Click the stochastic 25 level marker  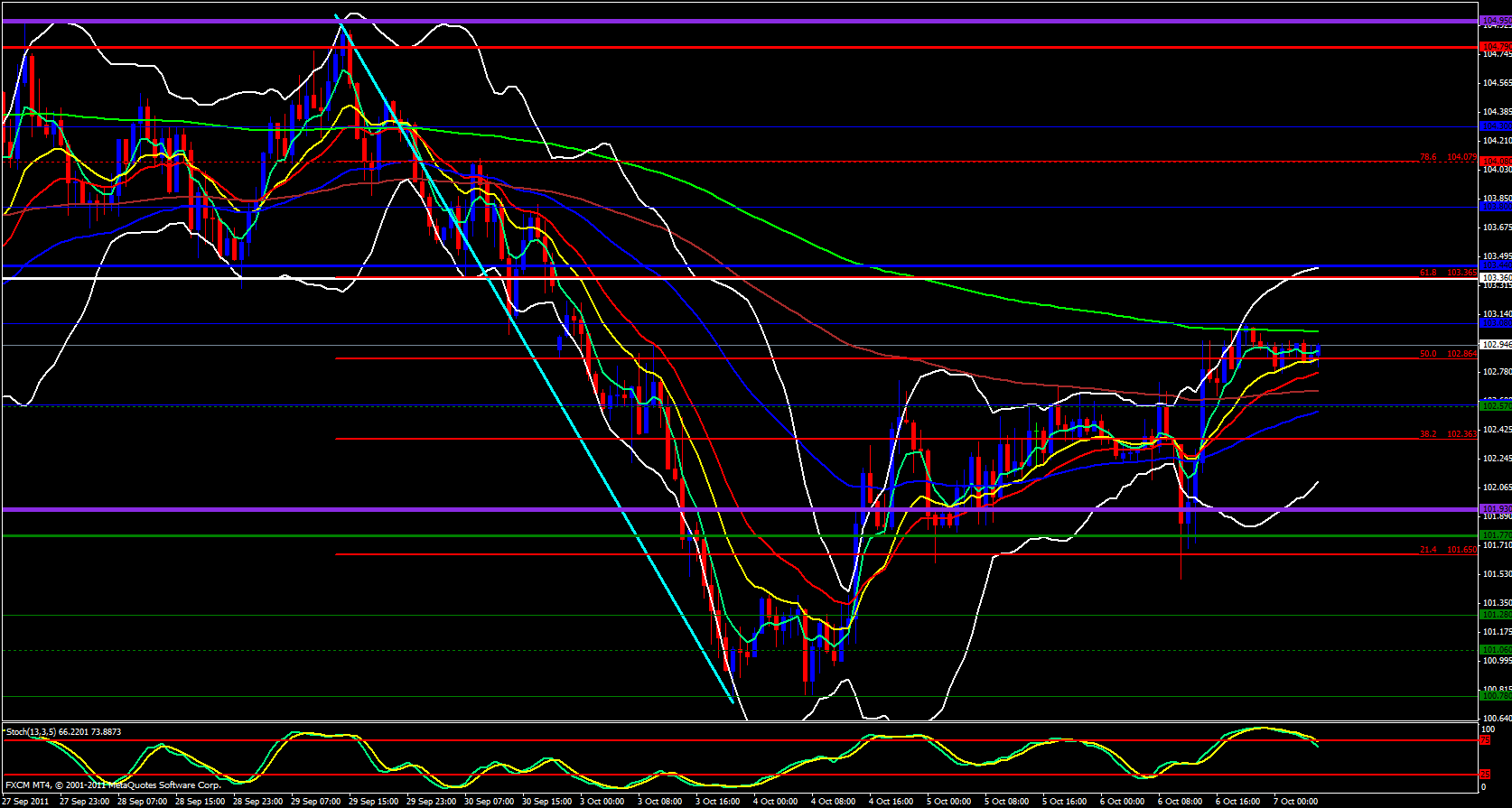[1484, 775]
